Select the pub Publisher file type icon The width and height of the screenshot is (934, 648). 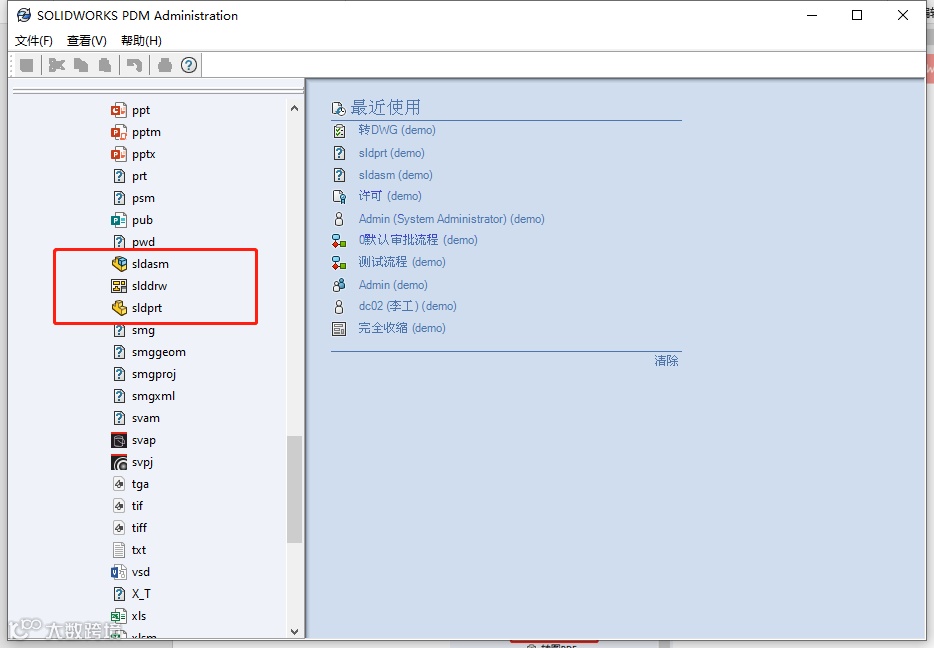pos(119,220)
